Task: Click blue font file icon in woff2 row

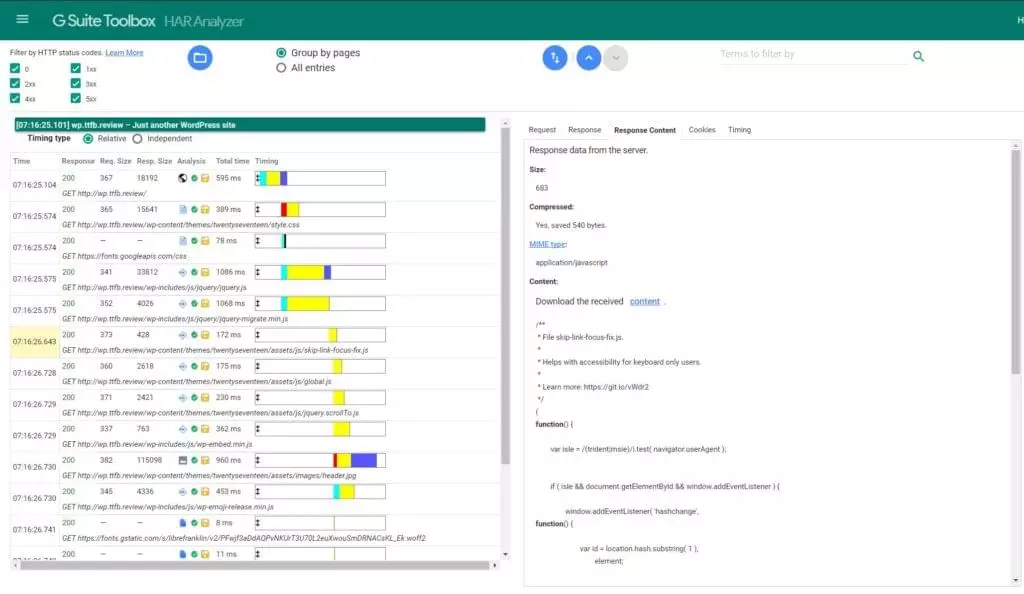Action: pos(183,523)
